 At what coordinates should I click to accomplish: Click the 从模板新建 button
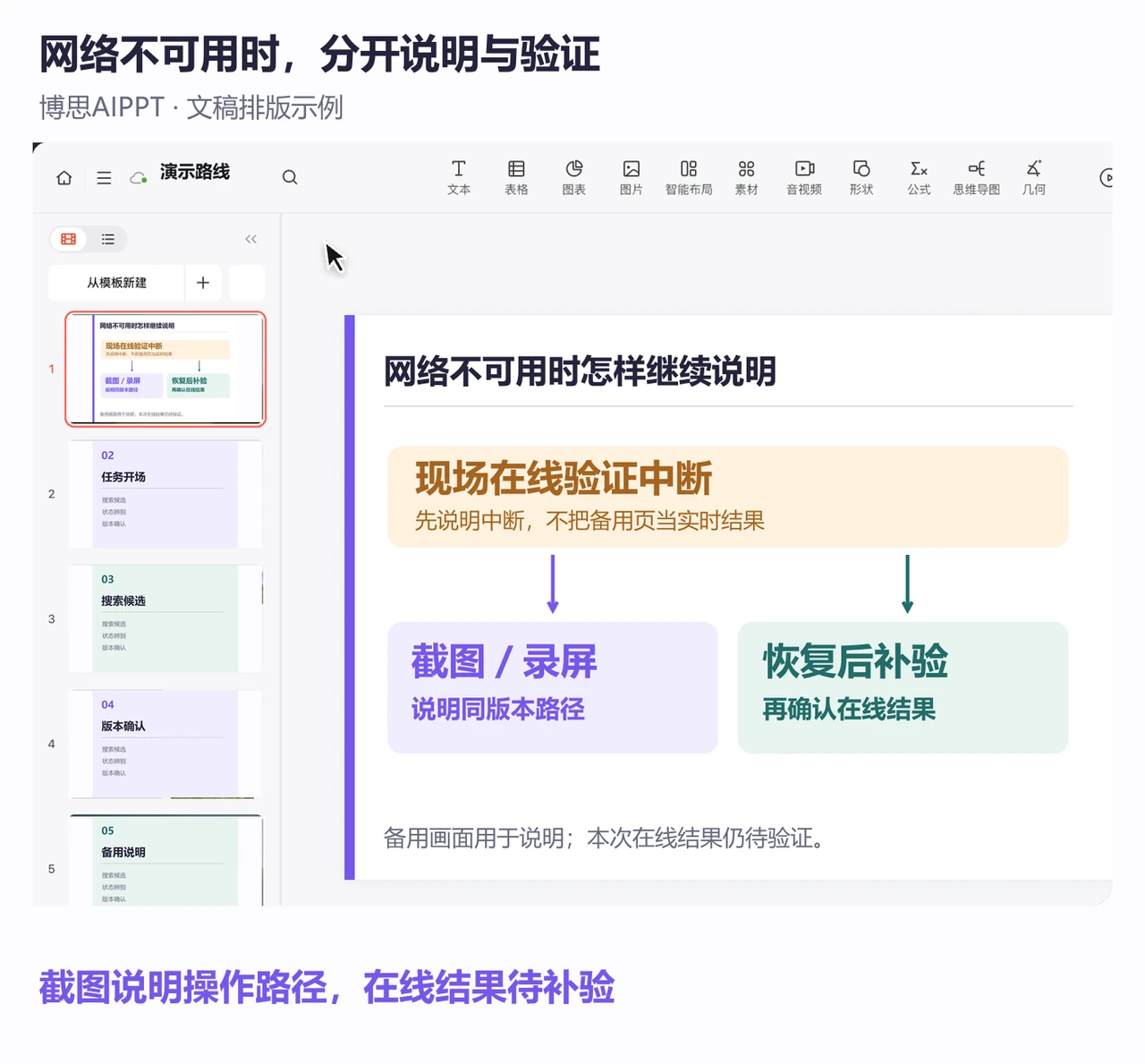click(116, 283)
